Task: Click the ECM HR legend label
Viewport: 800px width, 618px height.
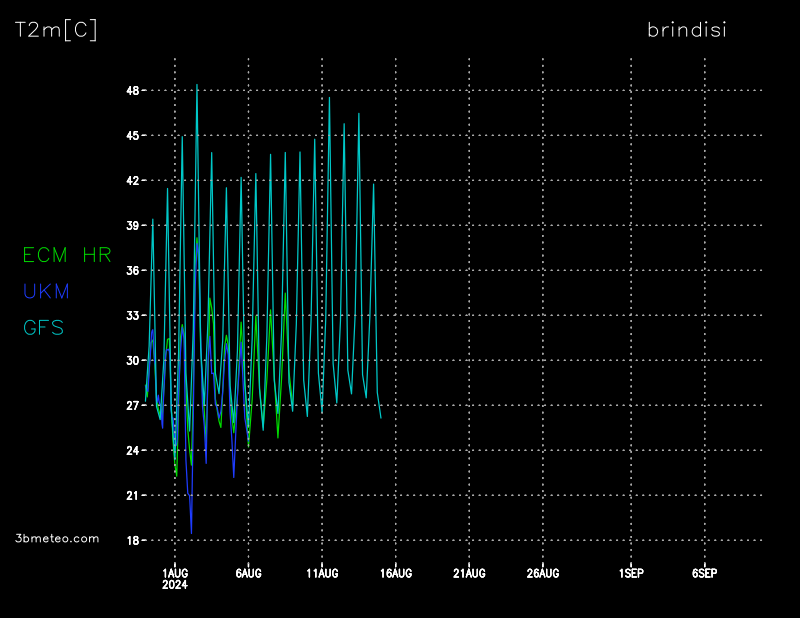Action: click(67, 255)
